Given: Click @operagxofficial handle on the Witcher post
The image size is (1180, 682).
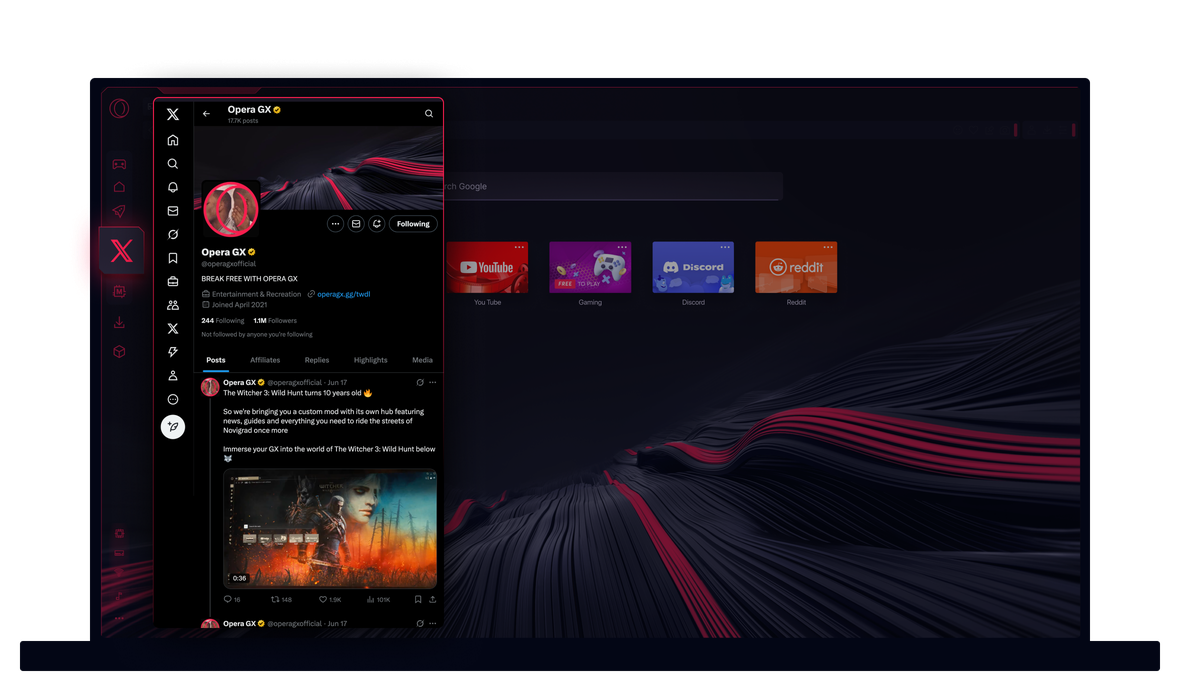Looking at the screenshot, I should pos(294,382).
